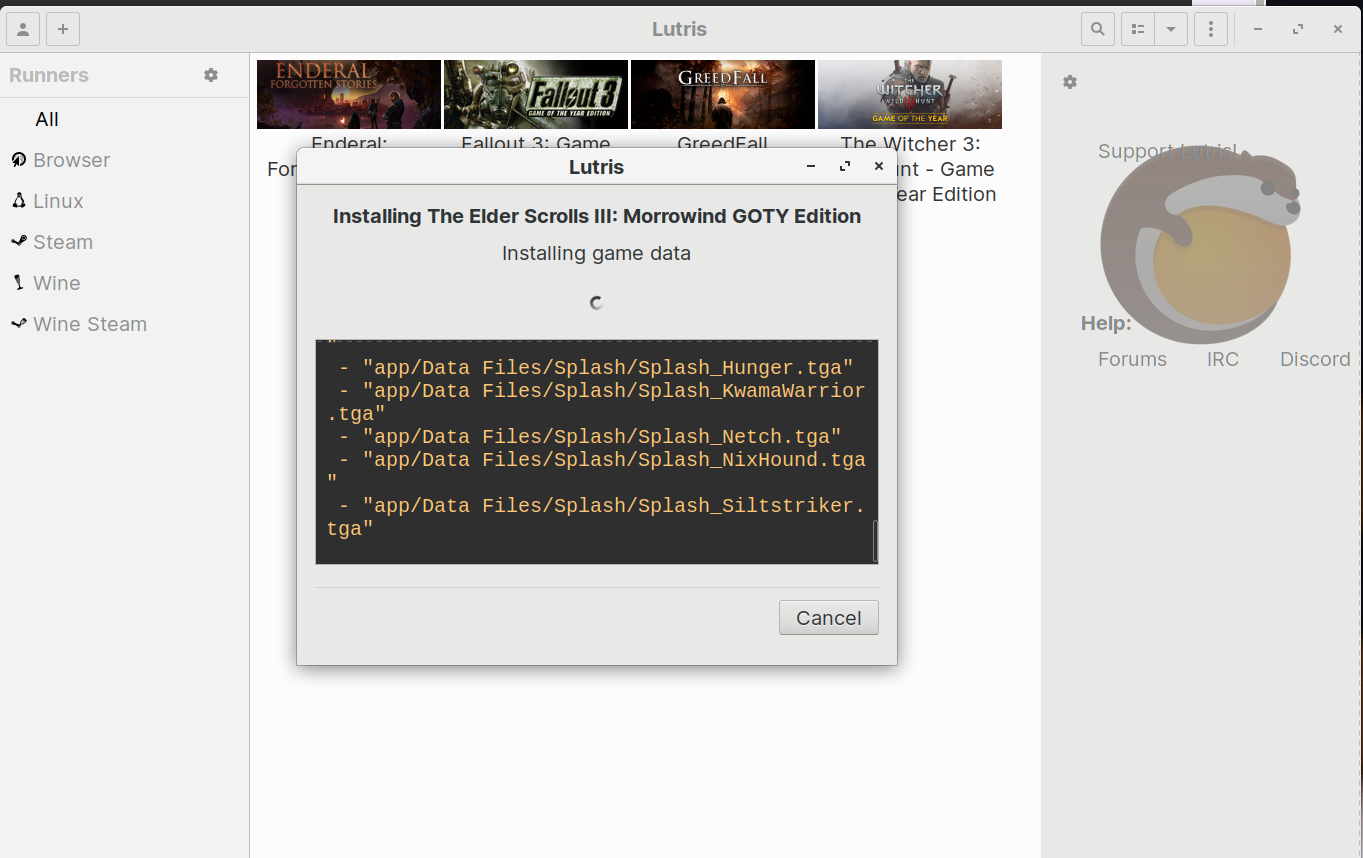Open the search magnifier icon

(x=1097, y=29)
